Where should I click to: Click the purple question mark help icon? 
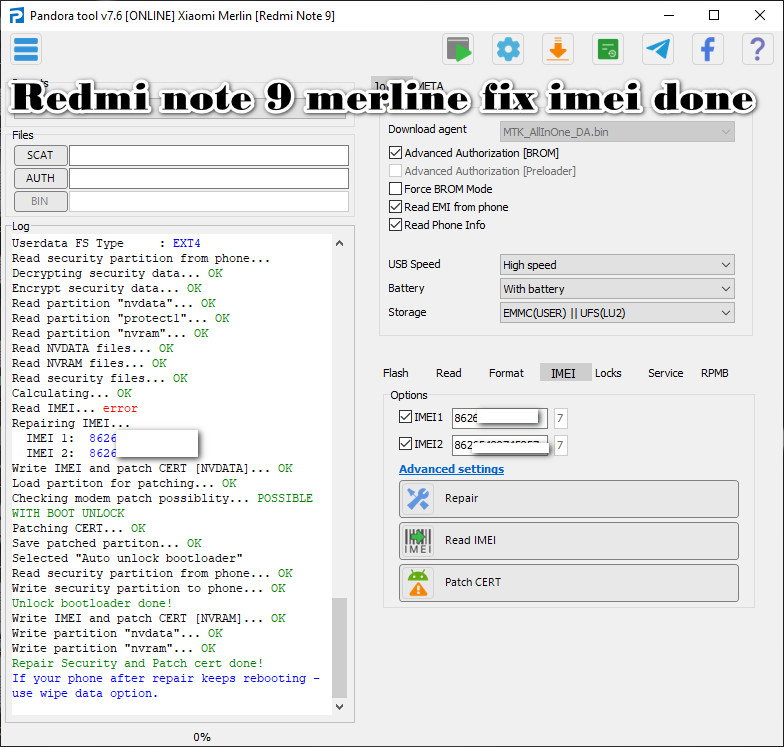point(758,49)
